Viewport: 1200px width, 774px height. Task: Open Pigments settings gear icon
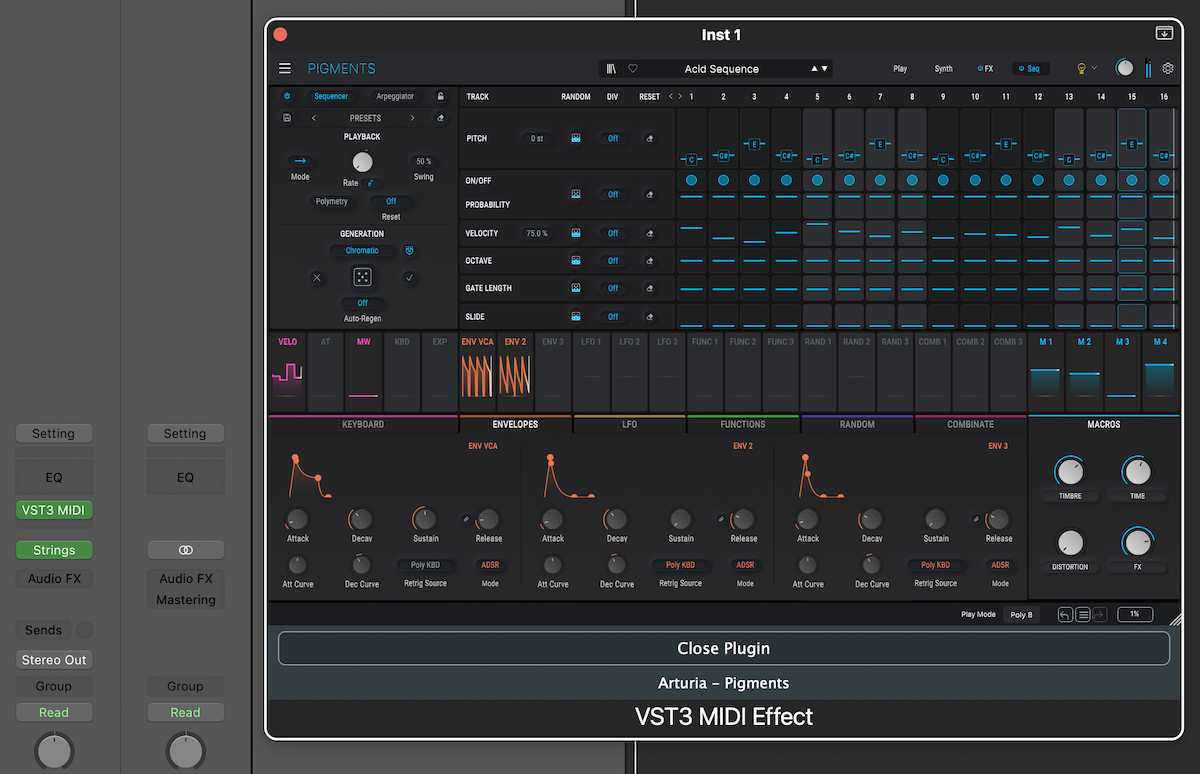[x=1168, y=68]
